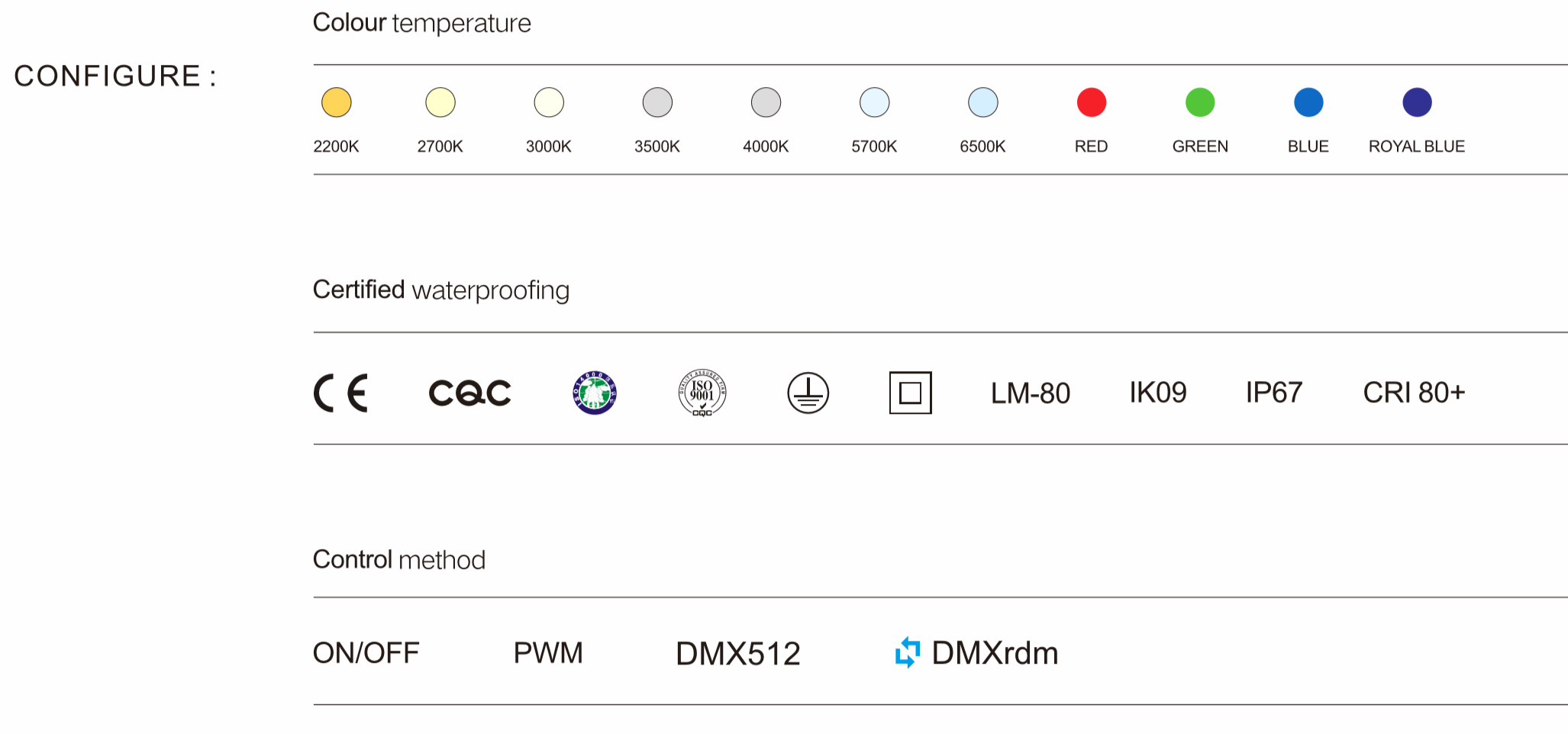
Task: Choose the 4000K grey colour circle
Action: [766, 102]
